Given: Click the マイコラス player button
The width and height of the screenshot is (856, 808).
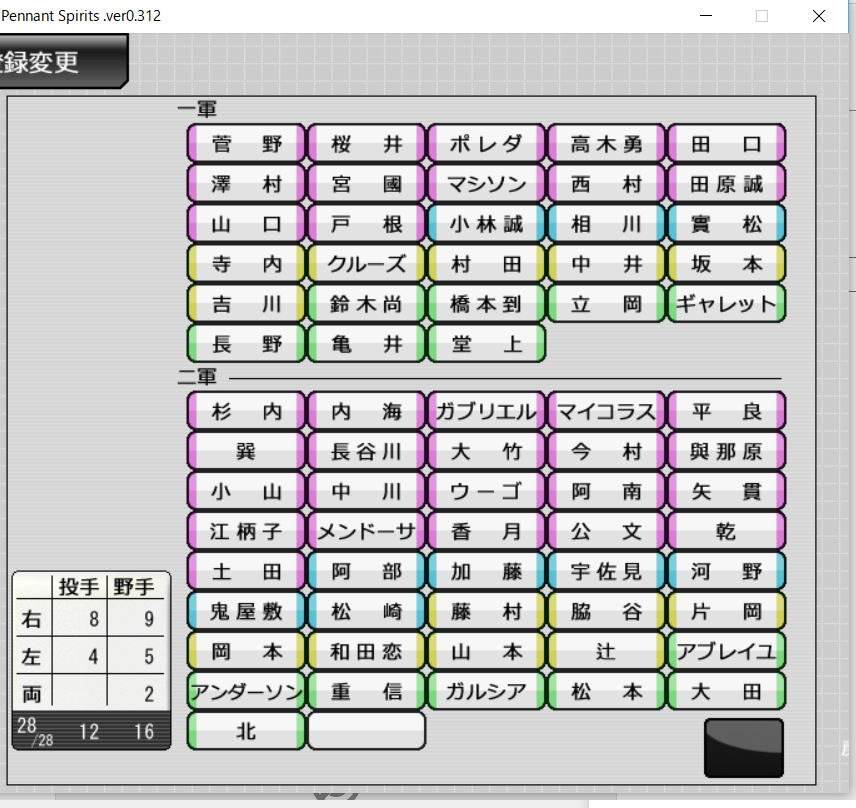Looking at the screenshot, I should click(x=607, y=411).
